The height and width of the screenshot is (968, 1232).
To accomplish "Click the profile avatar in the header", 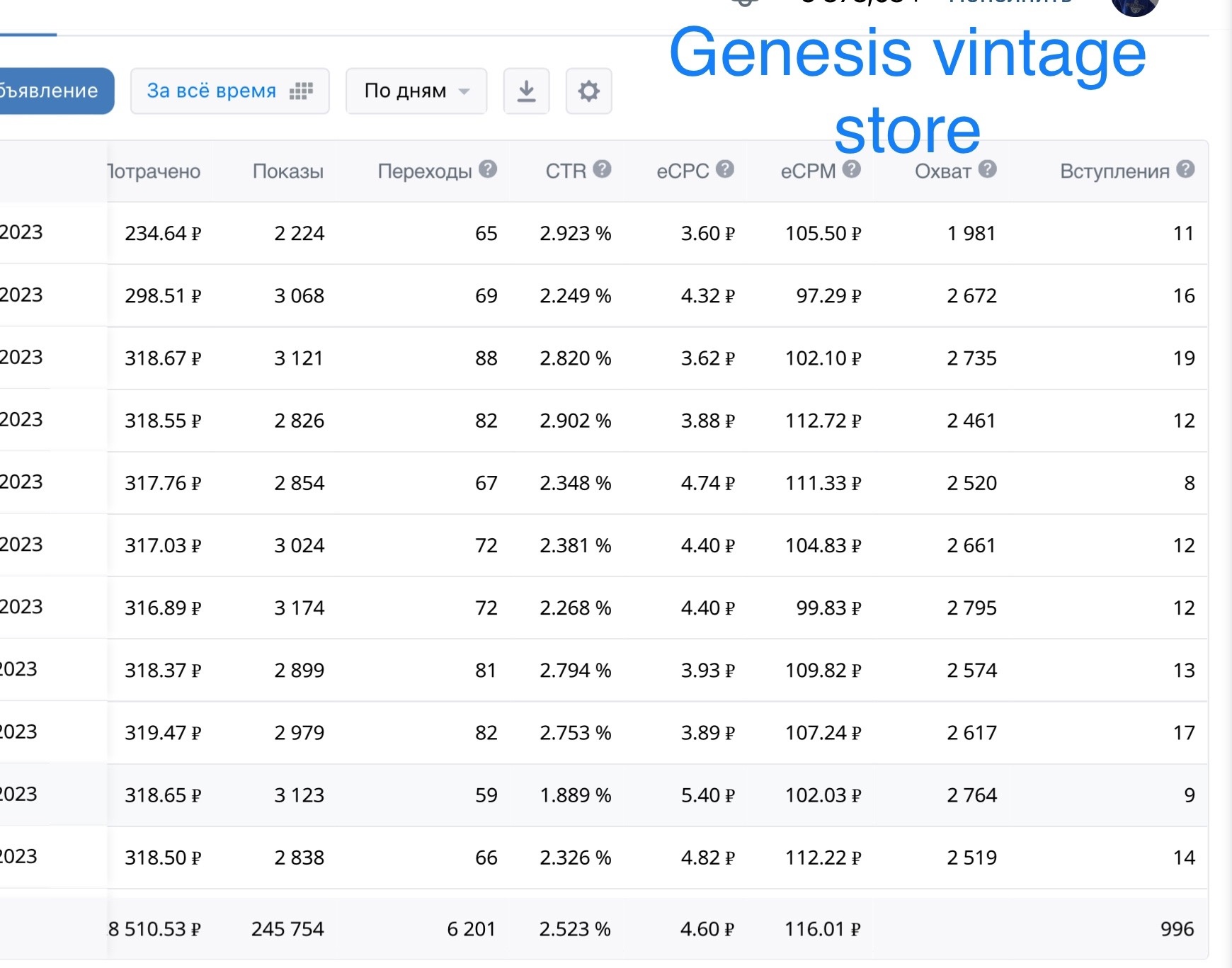I will (1134, 6).
